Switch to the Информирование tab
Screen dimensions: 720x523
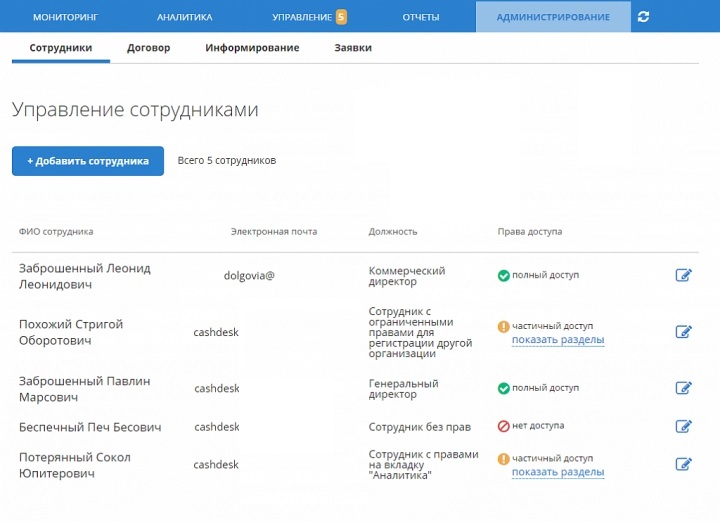(252, 48)
